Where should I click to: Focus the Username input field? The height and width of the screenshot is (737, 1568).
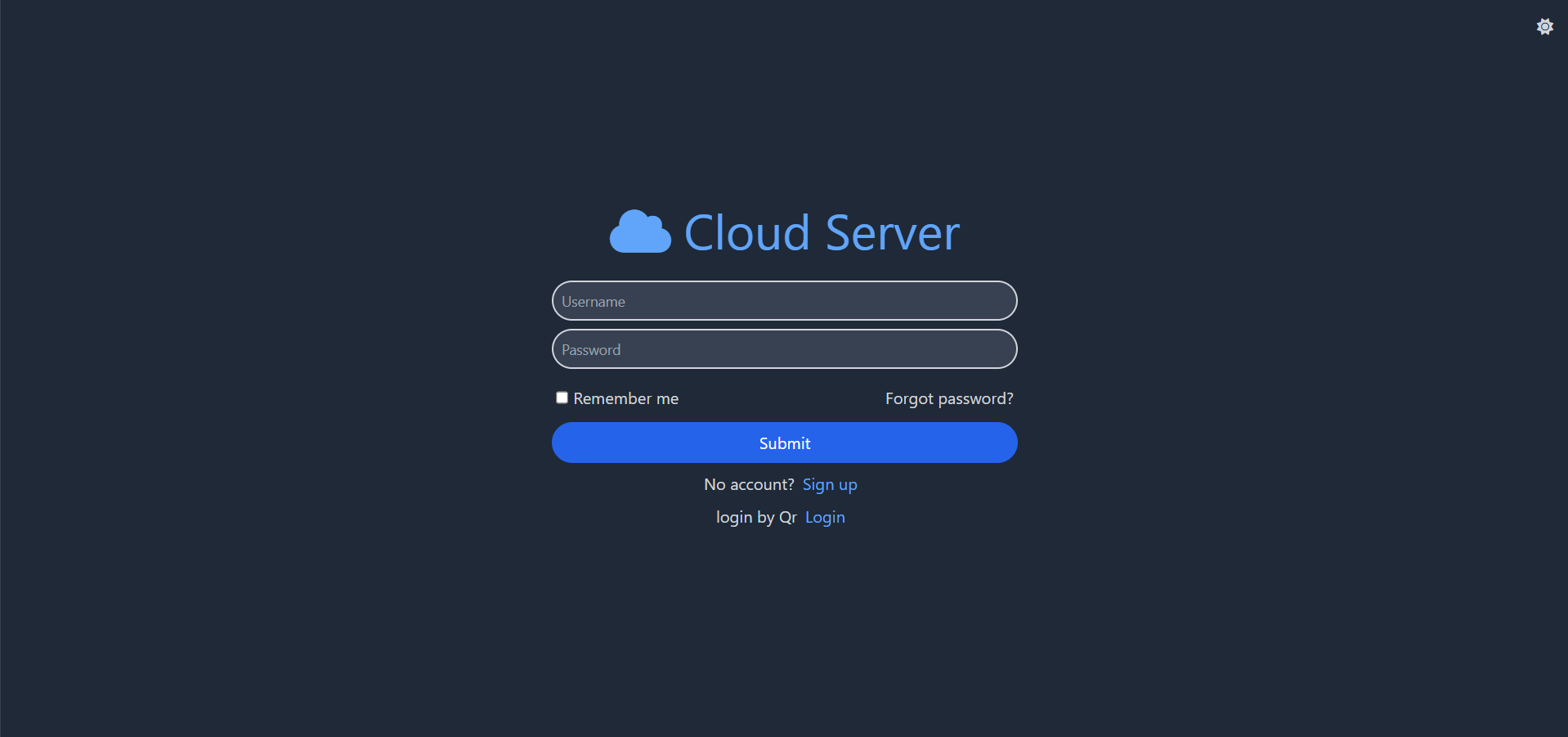tap(784, 301)
